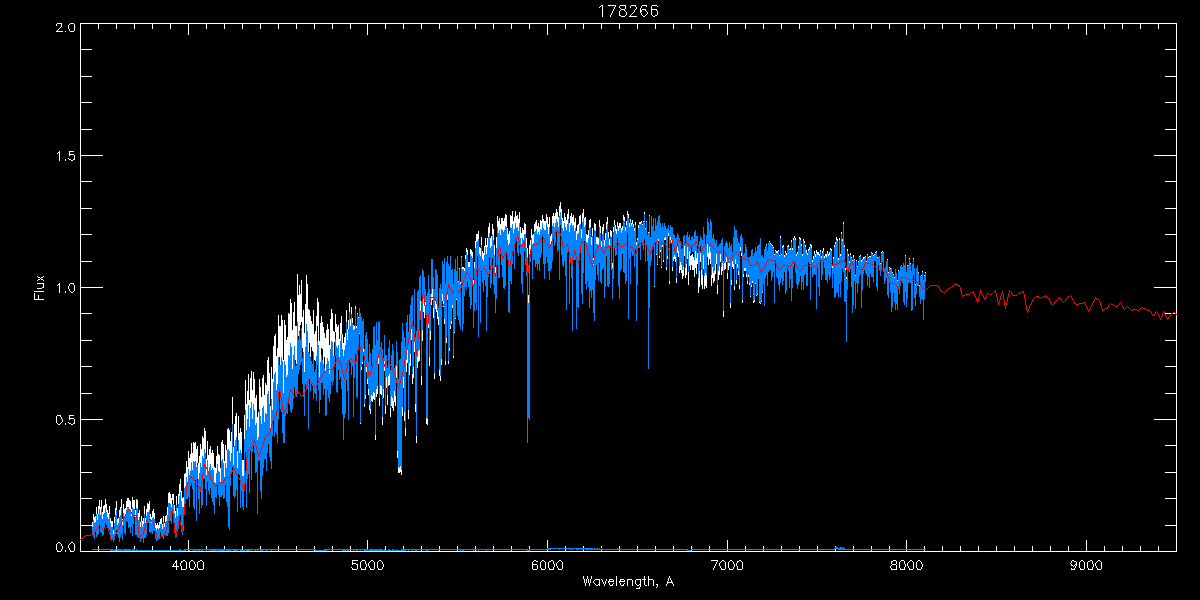Click the Flux y-axis label
Screen dimensions: 1200x600
[40, 287]
